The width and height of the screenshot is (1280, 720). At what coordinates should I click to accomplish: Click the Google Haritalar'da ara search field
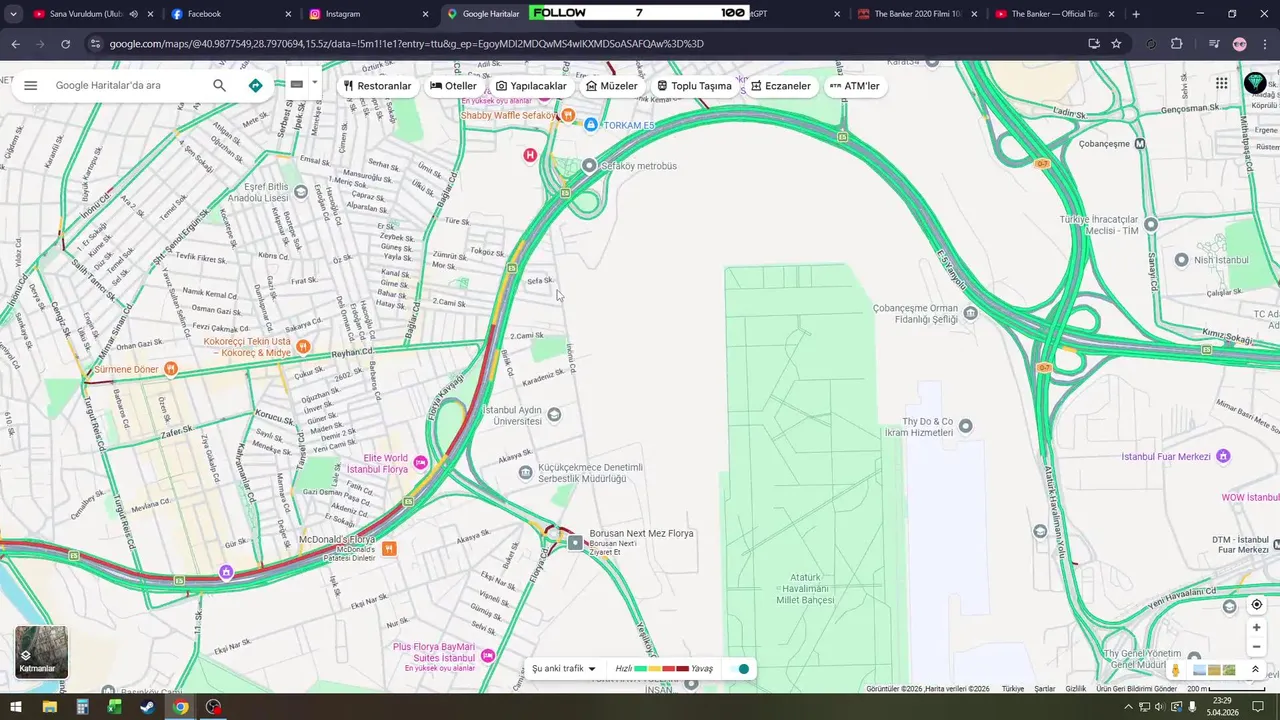pyautogui.click(x=130, y=86)
